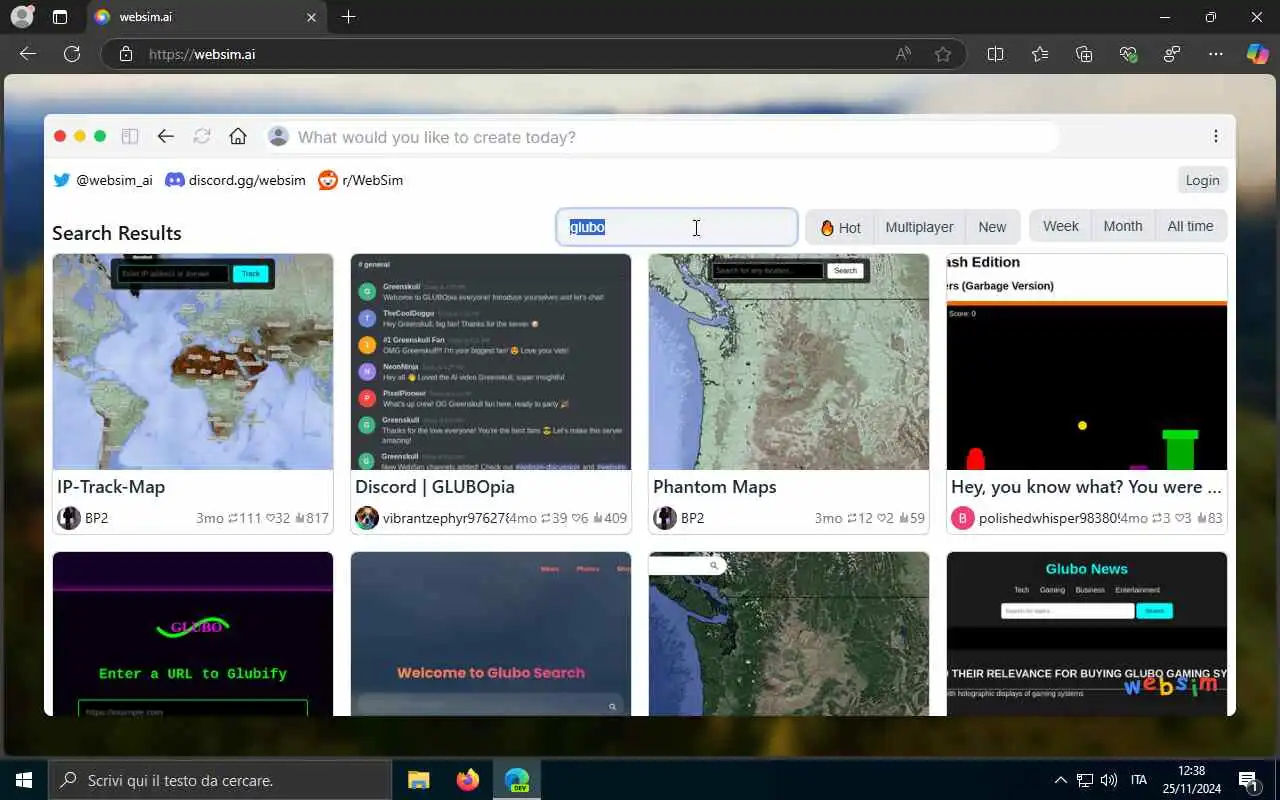Open Edge tab actions menu icon
The width and height of the screenshot is (1280, 800).
pos(60,17)
